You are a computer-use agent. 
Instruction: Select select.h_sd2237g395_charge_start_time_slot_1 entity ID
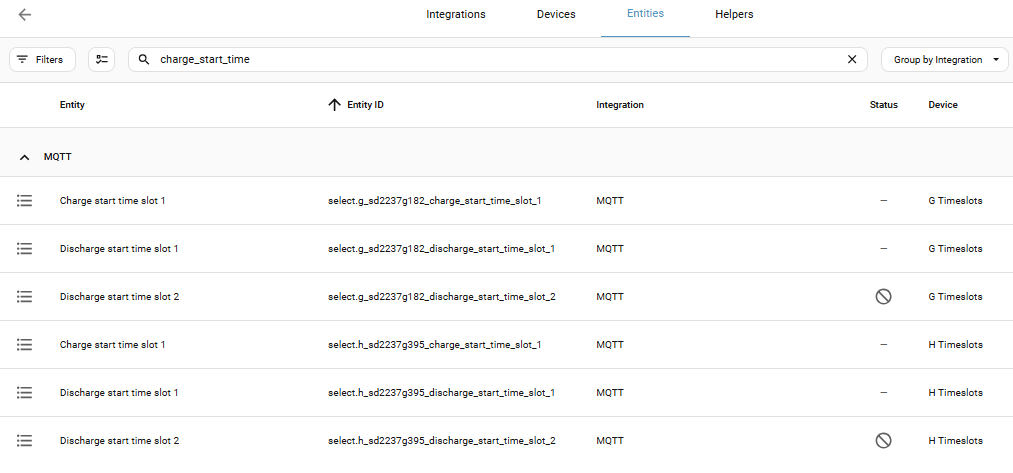pos(434,344)
